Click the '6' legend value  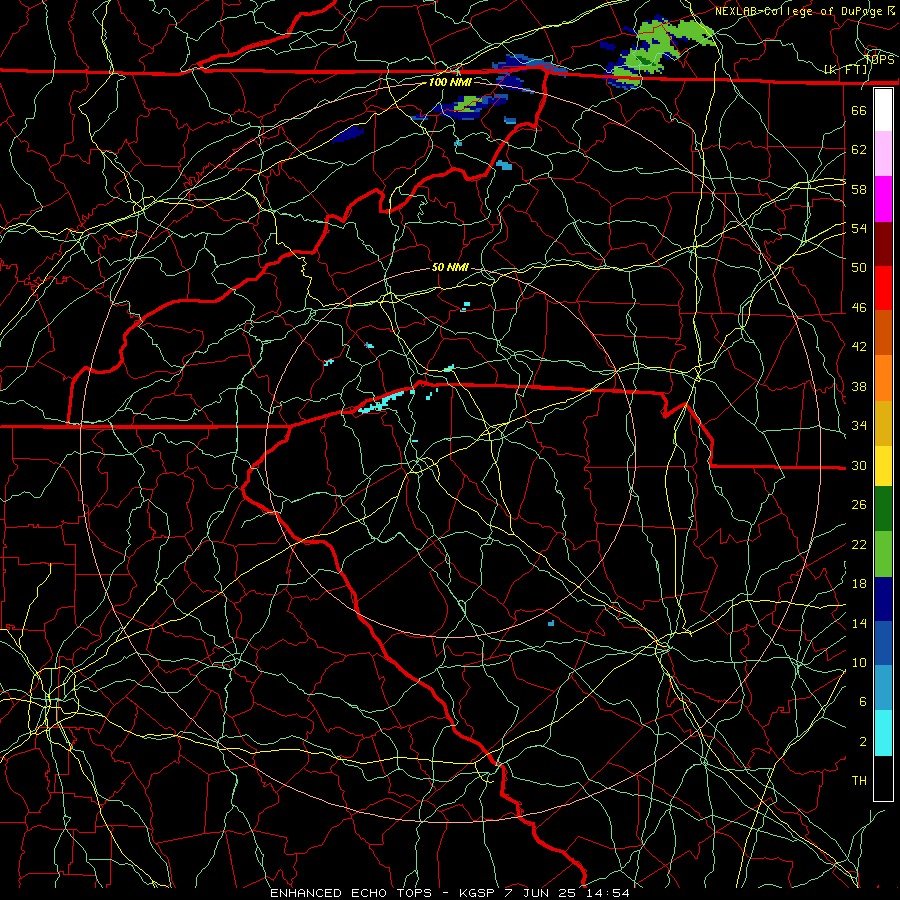(862, 702)
